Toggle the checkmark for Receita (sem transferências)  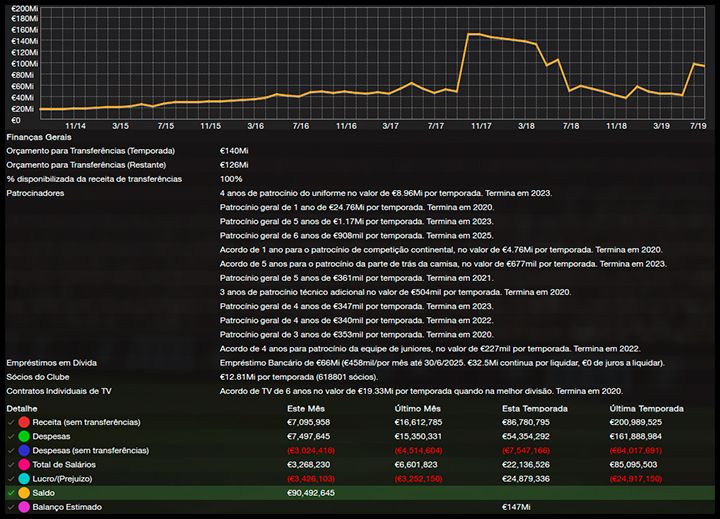(10, 423)
